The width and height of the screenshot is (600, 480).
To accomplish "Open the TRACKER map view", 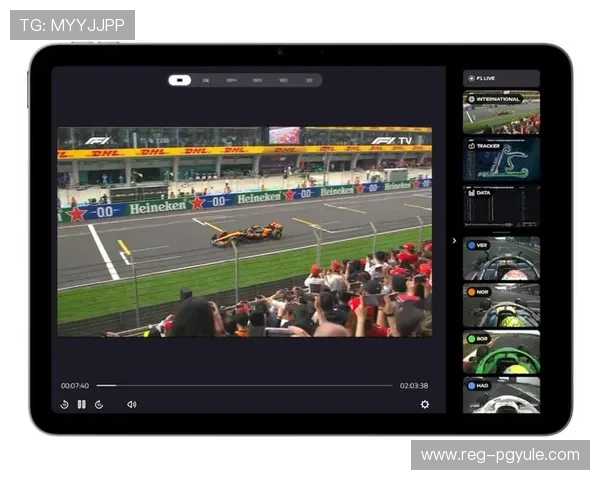I will 501,159.
